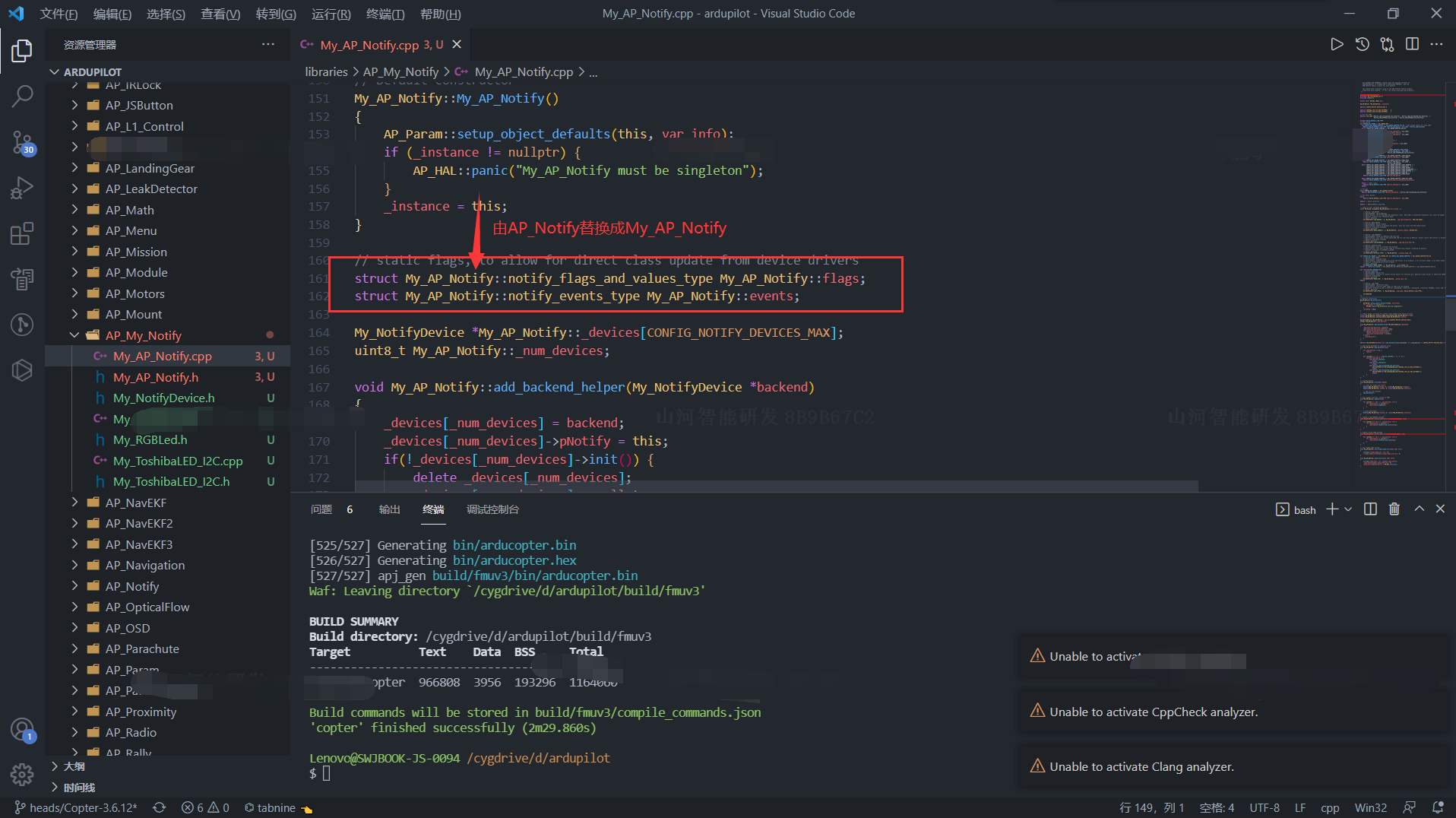Viewport: 1456px width, 818px height.
Task: Click the Unable to activate CppCheck notification
Action: point(1235,712)
